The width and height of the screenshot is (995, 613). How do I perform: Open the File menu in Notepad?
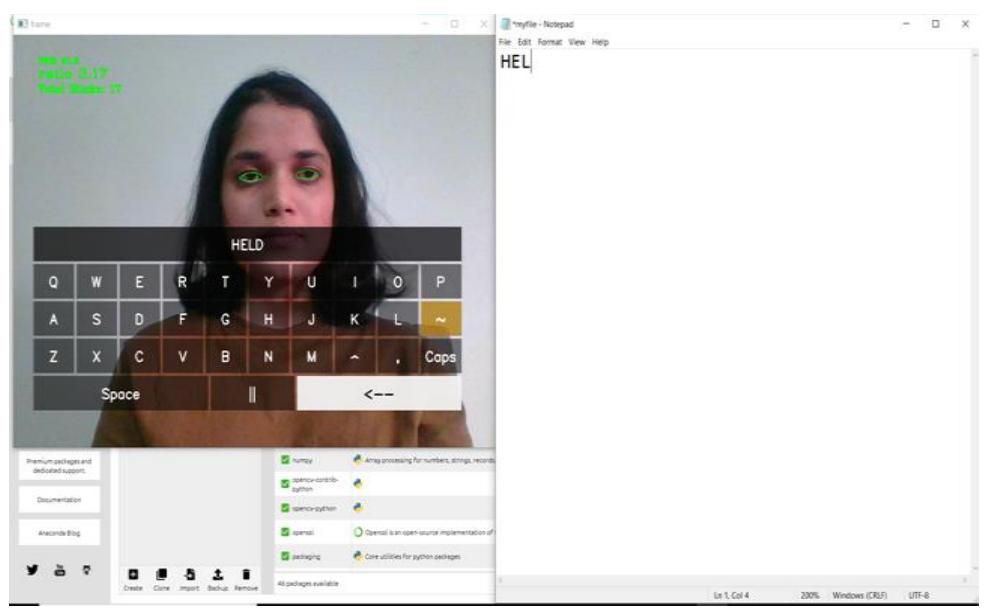pos(504,42)
